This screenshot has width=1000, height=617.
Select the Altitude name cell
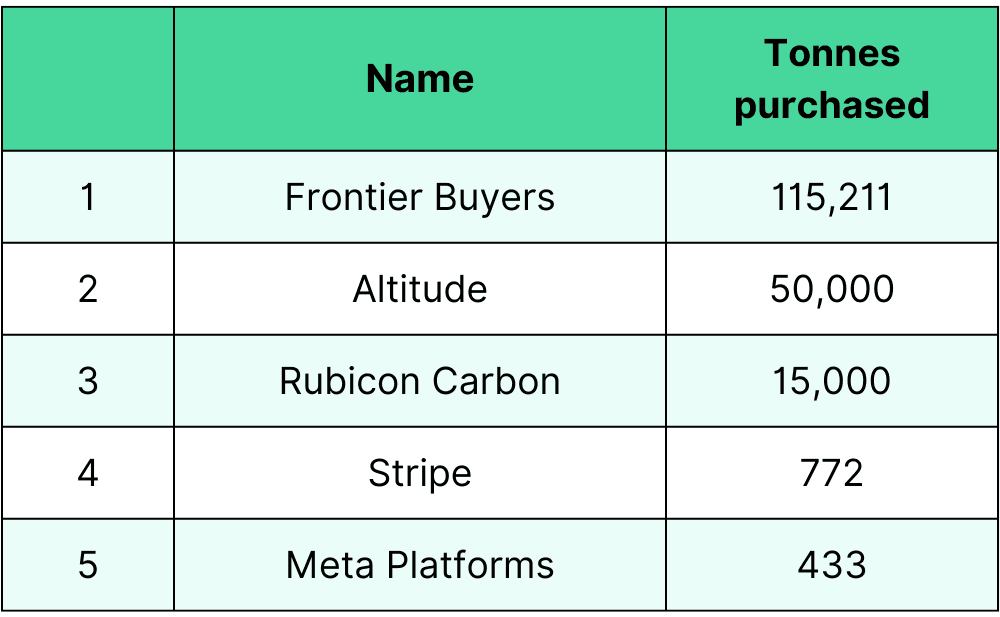click(420, 289)
